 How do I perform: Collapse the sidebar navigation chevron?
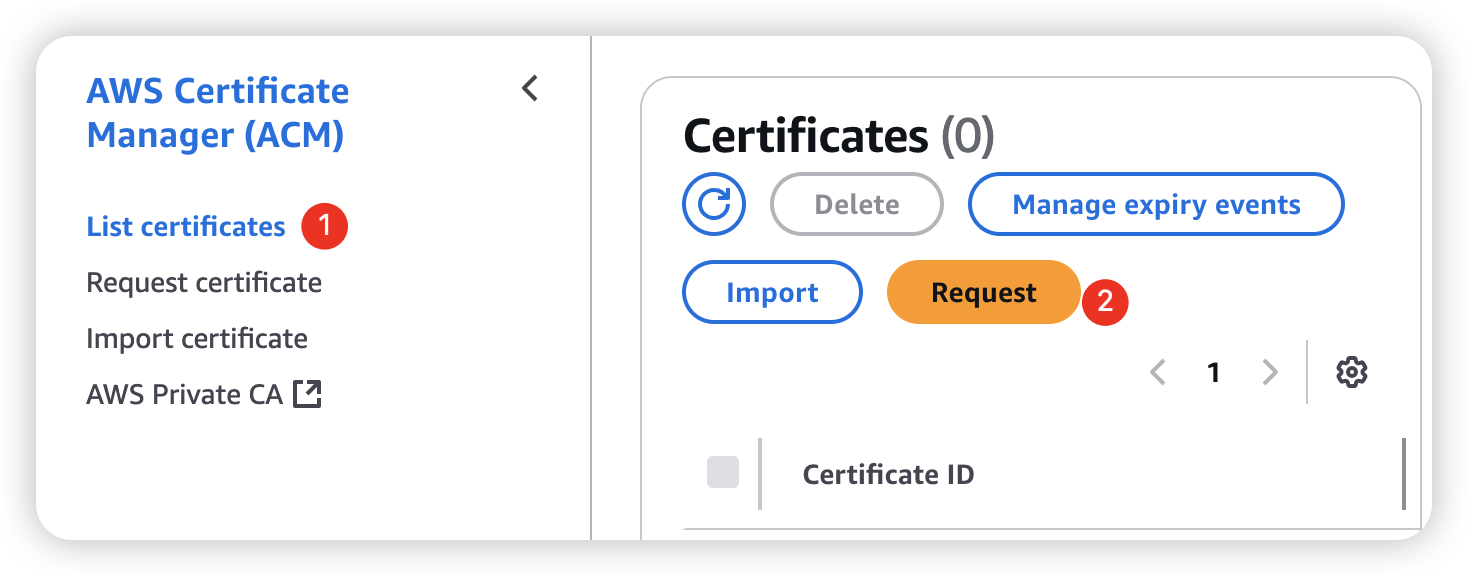(530, 89)
